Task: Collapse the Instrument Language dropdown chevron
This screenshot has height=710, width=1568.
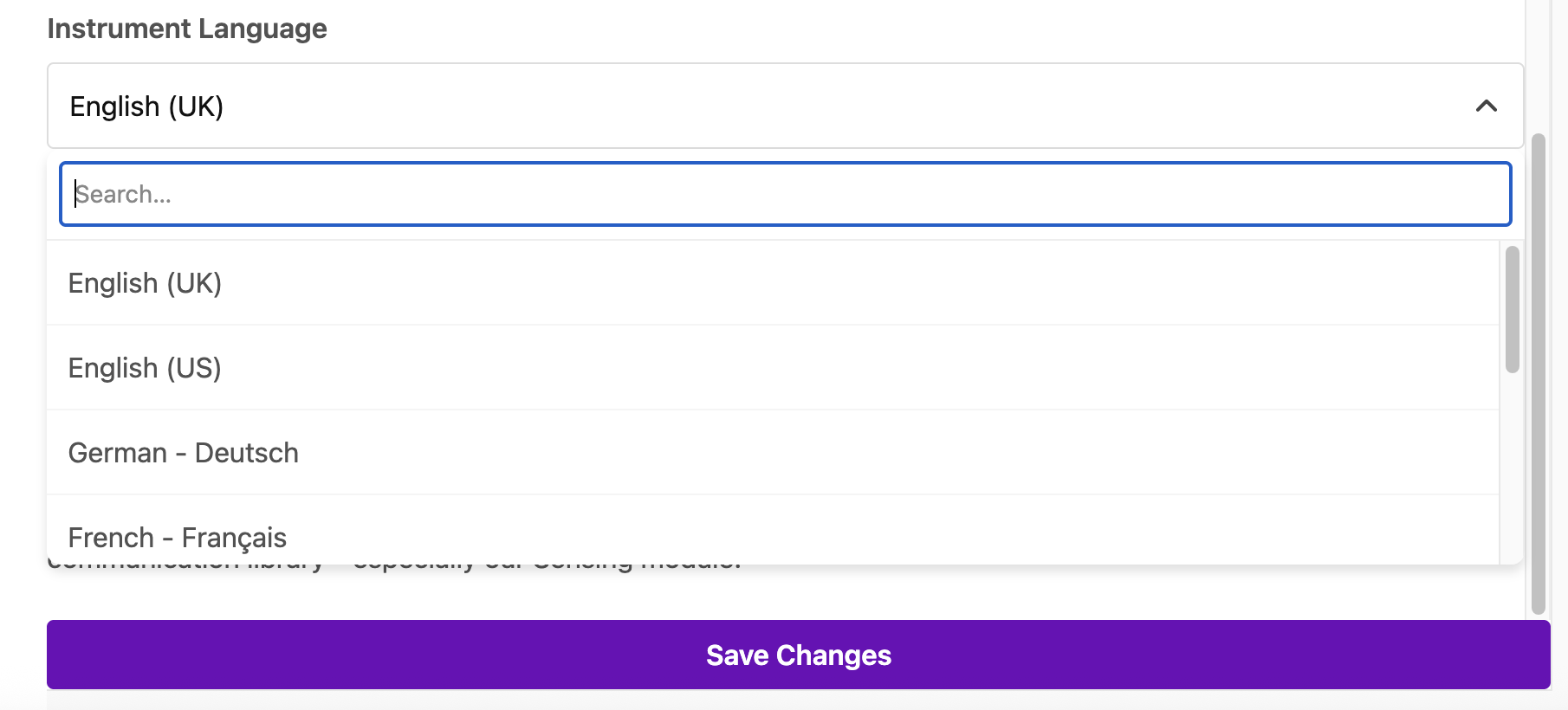Action: (1486, 106)
